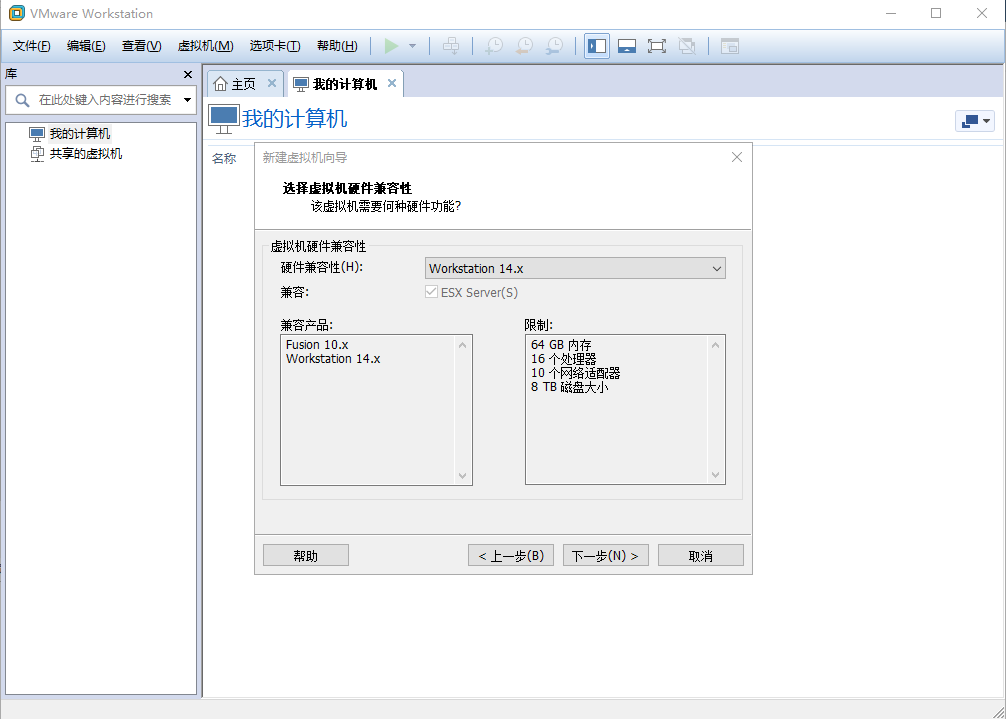Open the 帮助(H) menu
The image size is (1006, 719).
(337, 46)
